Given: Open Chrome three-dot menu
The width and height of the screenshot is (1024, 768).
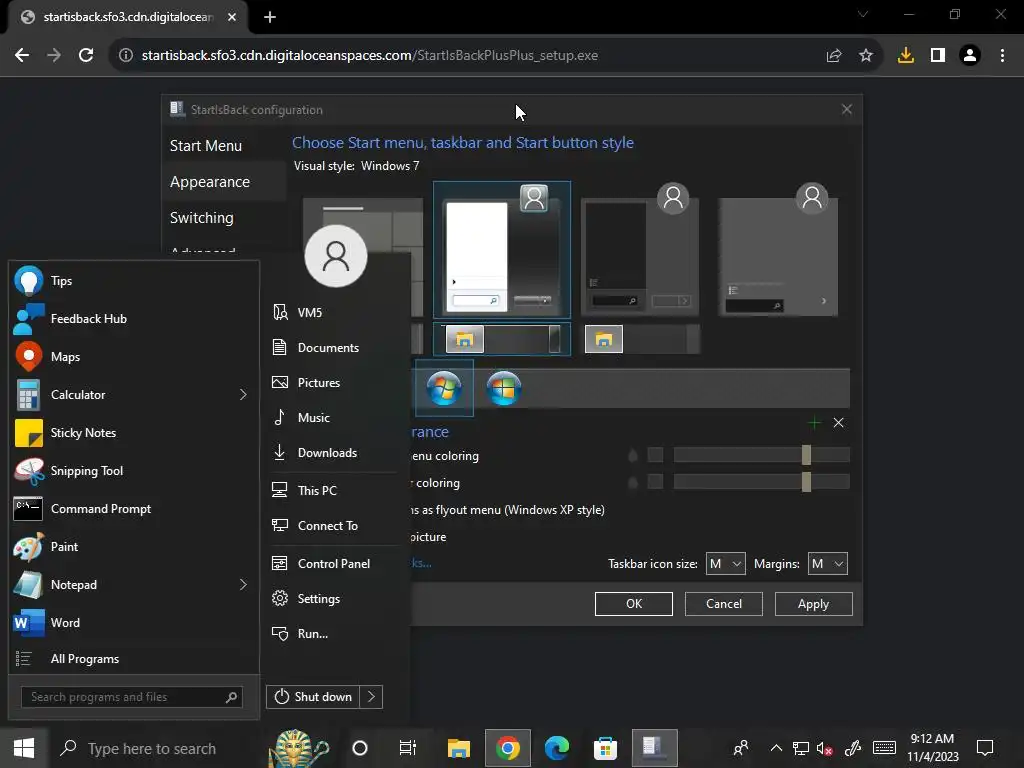Looking at the screenshot, I should click(1002, 56).
